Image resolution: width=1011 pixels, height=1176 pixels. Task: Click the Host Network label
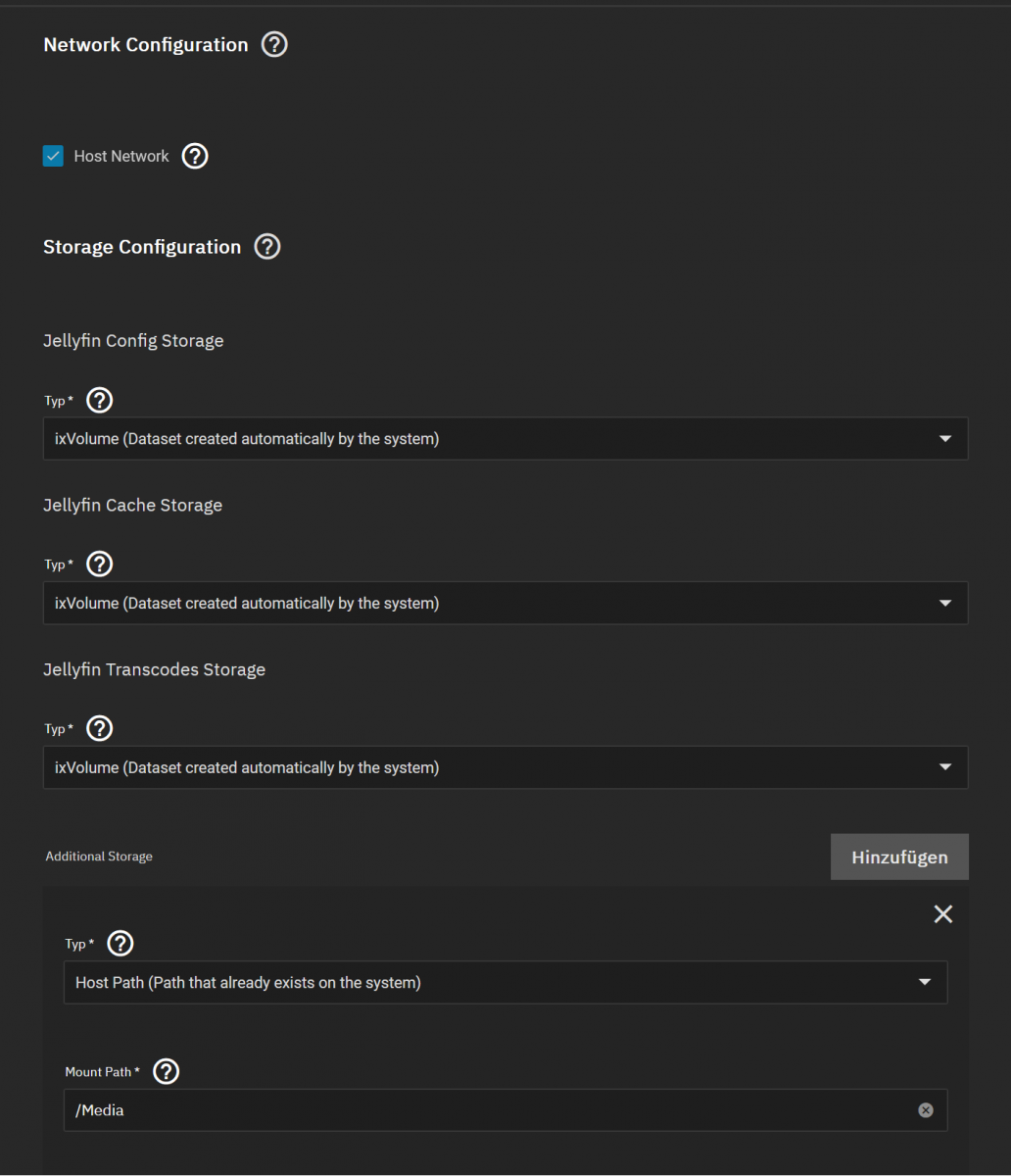(x=121, y=156)
